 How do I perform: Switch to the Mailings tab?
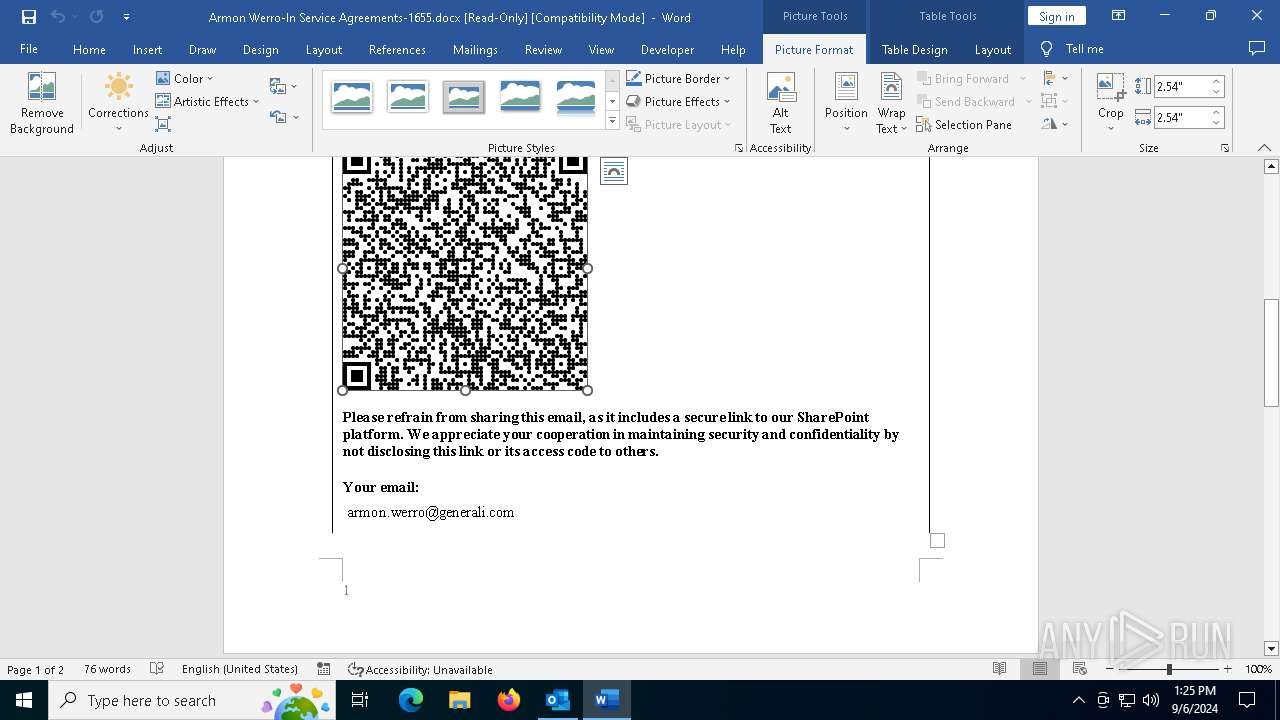(x=475, y=49)
